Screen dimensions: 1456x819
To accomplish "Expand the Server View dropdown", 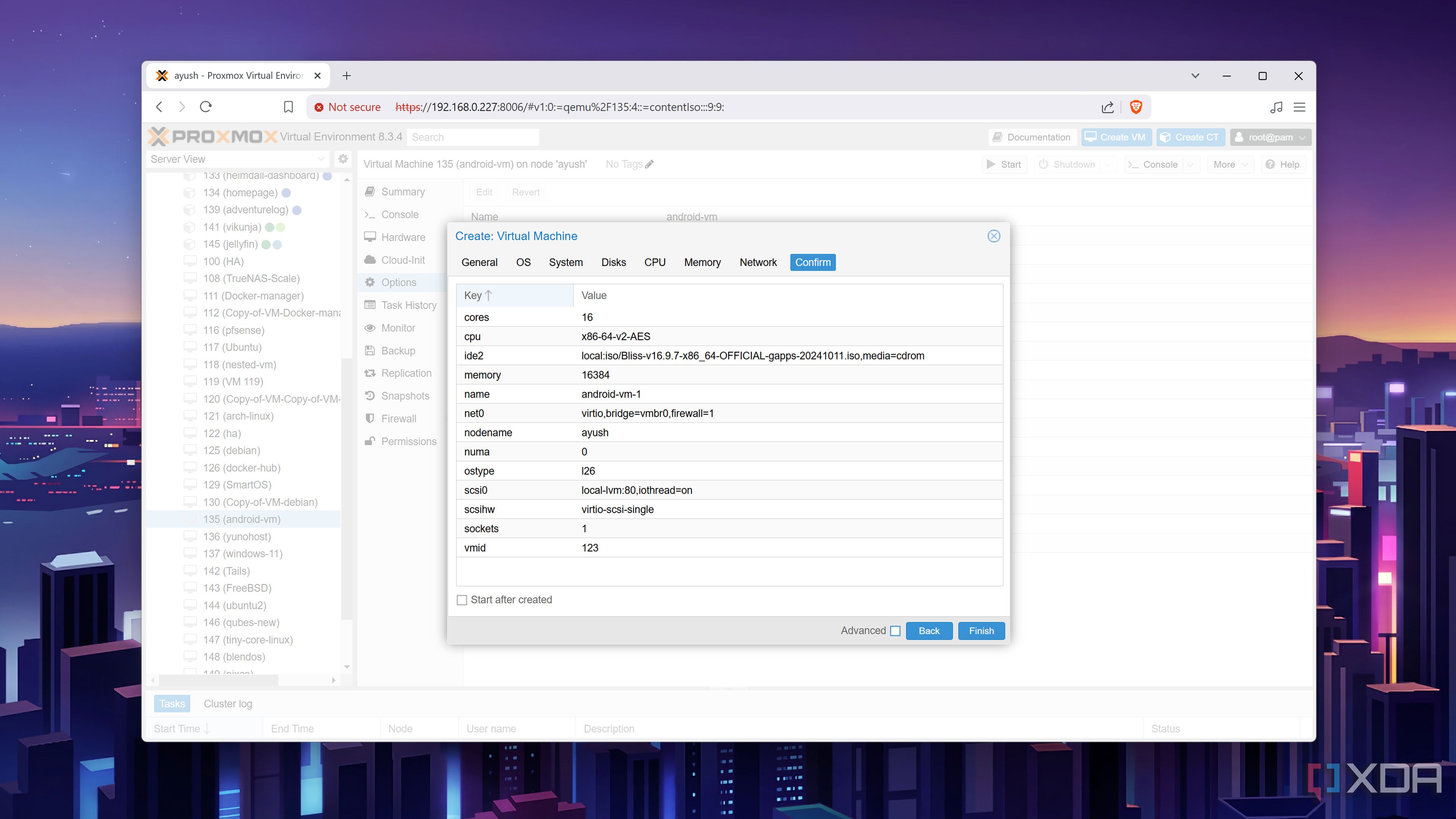I will (320, 159).
